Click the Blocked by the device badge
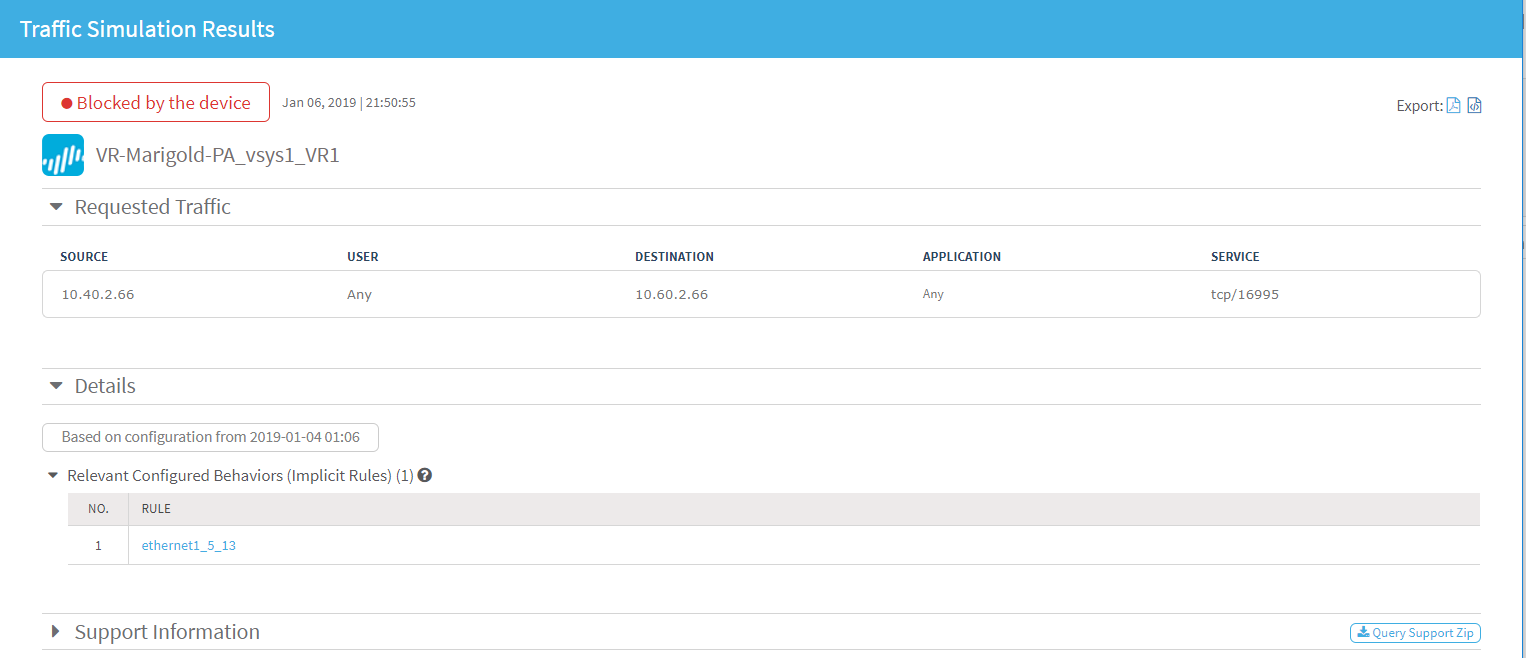The image size is (1526, 658). tap(156, 102)
